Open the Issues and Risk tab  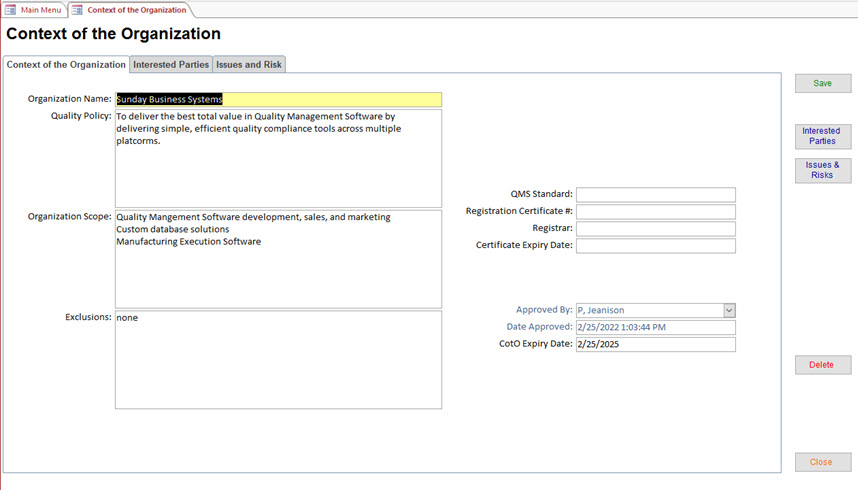pos(249,64)
